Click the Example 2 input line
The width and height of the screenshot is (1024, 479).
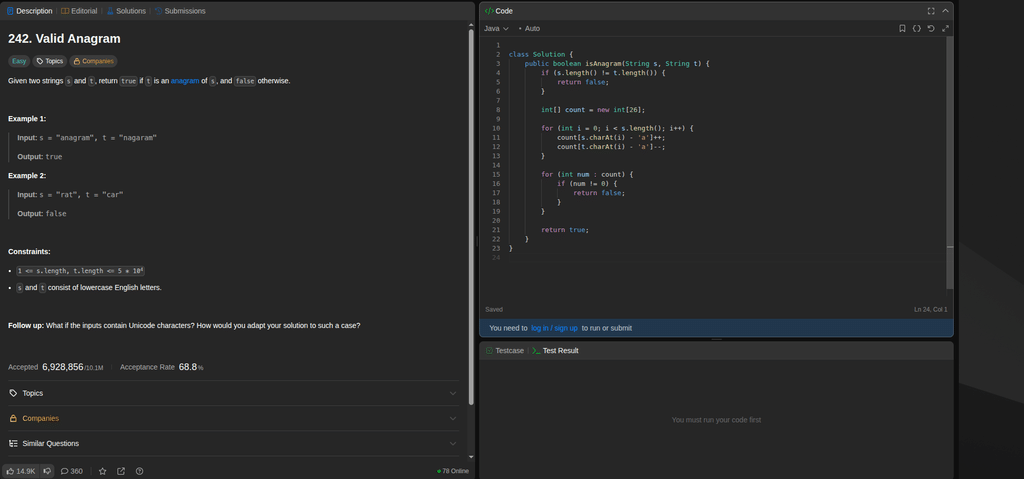point(70,195)
